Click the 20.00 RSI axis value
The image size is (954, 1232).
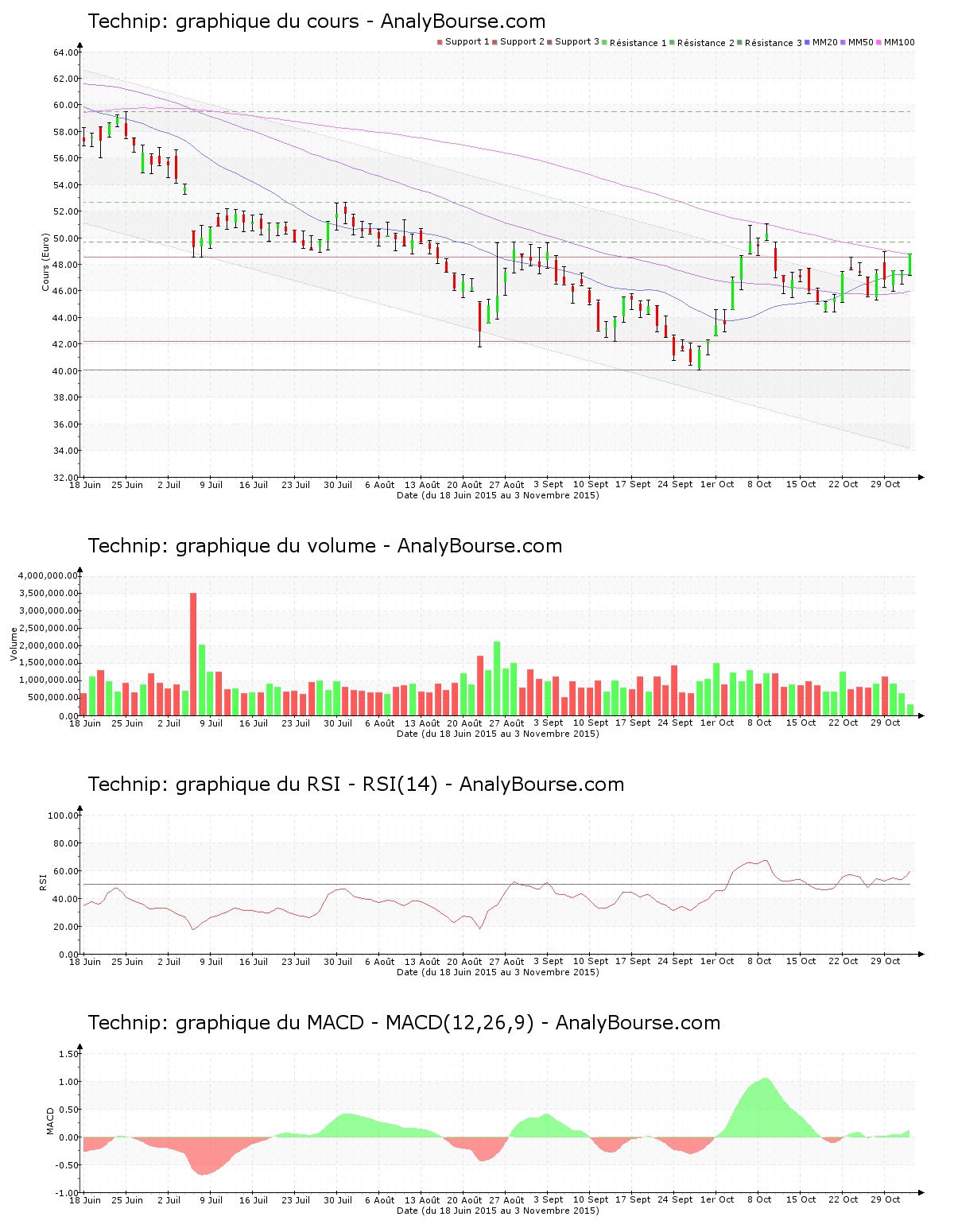66,927
